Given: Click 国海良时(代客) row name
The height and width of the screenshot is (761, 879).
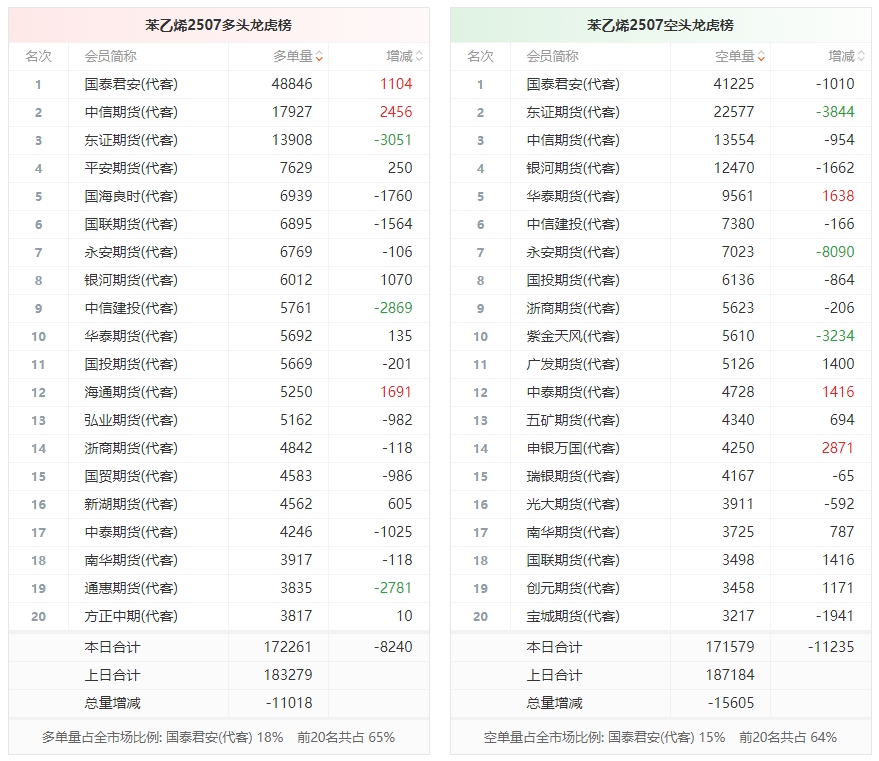Looking at the screenshot, I should (131, 196).
